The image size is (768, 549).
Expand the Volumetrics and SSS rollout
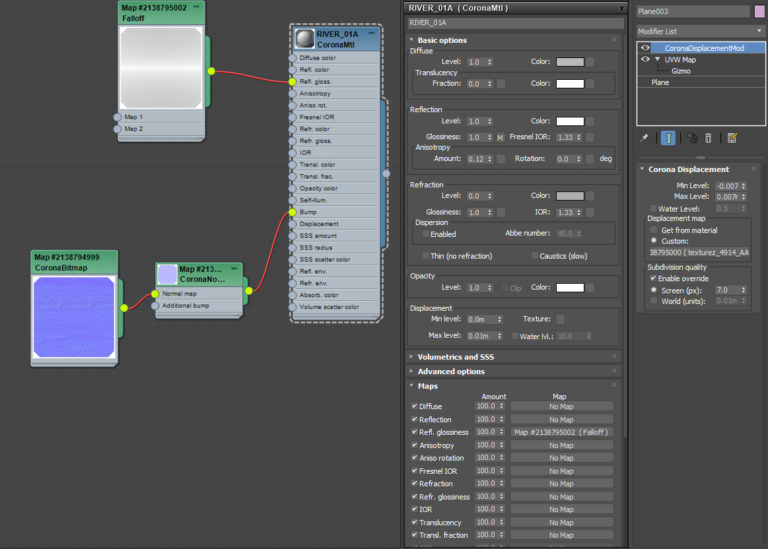click(x=455, y=356)
